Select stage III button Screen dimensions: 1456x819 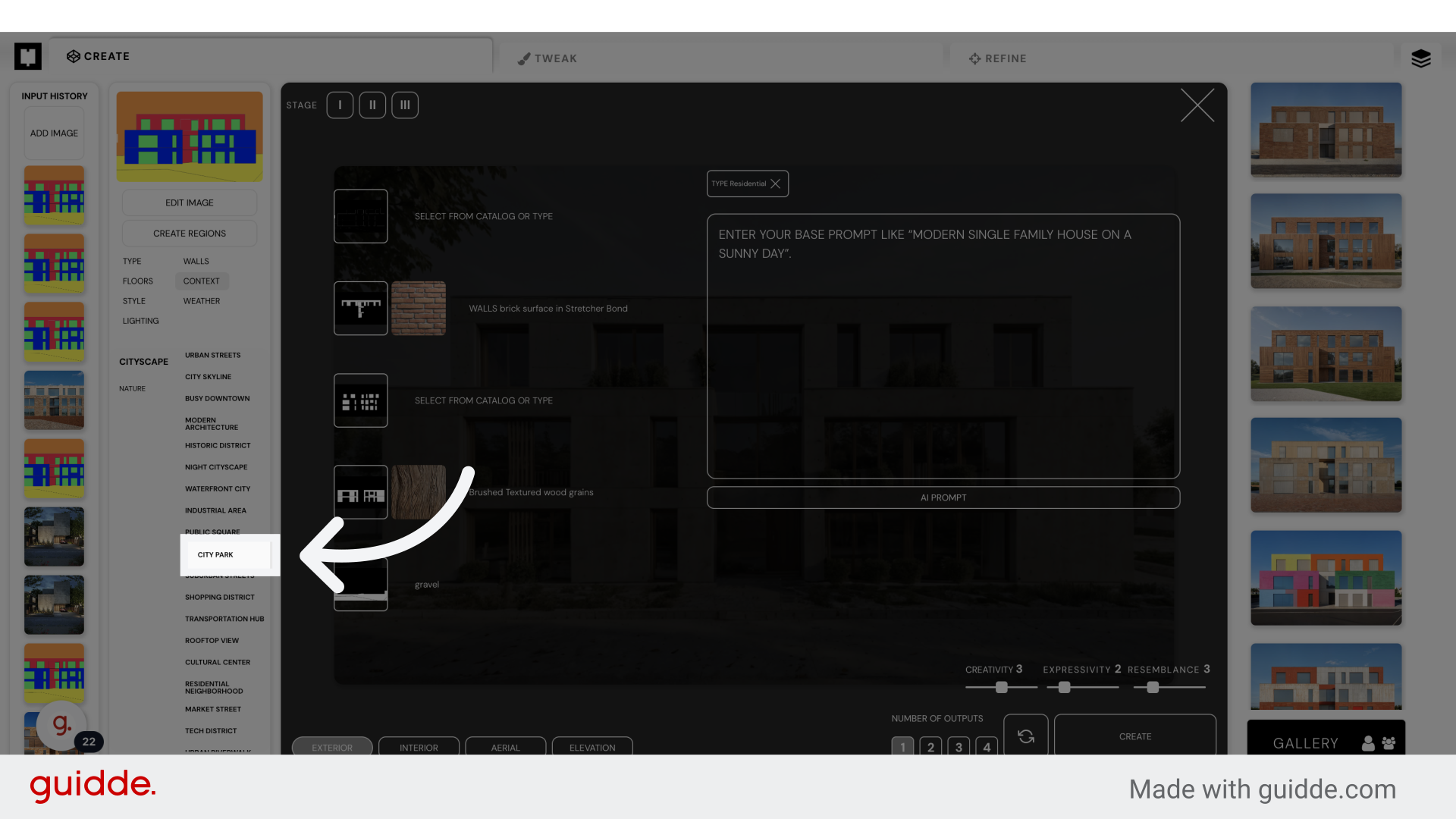[x=405, y=105]
